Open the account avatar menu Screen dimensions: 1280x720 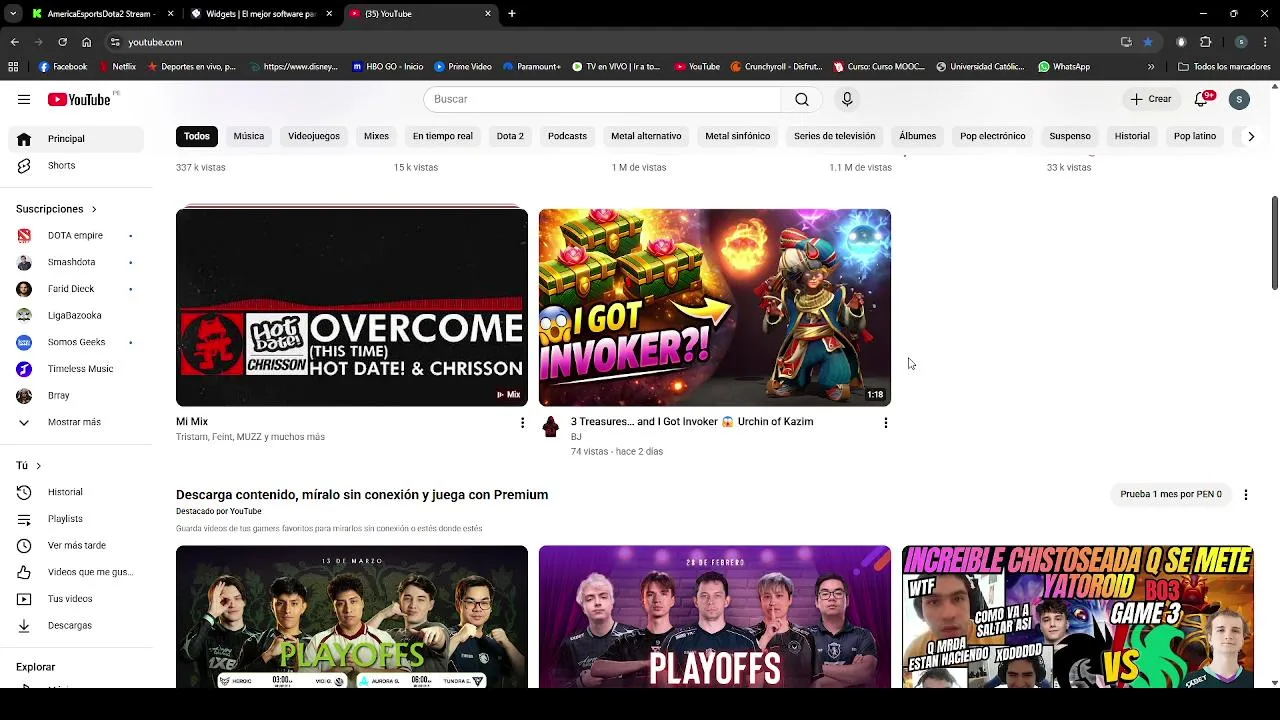tap(1239, 99)
